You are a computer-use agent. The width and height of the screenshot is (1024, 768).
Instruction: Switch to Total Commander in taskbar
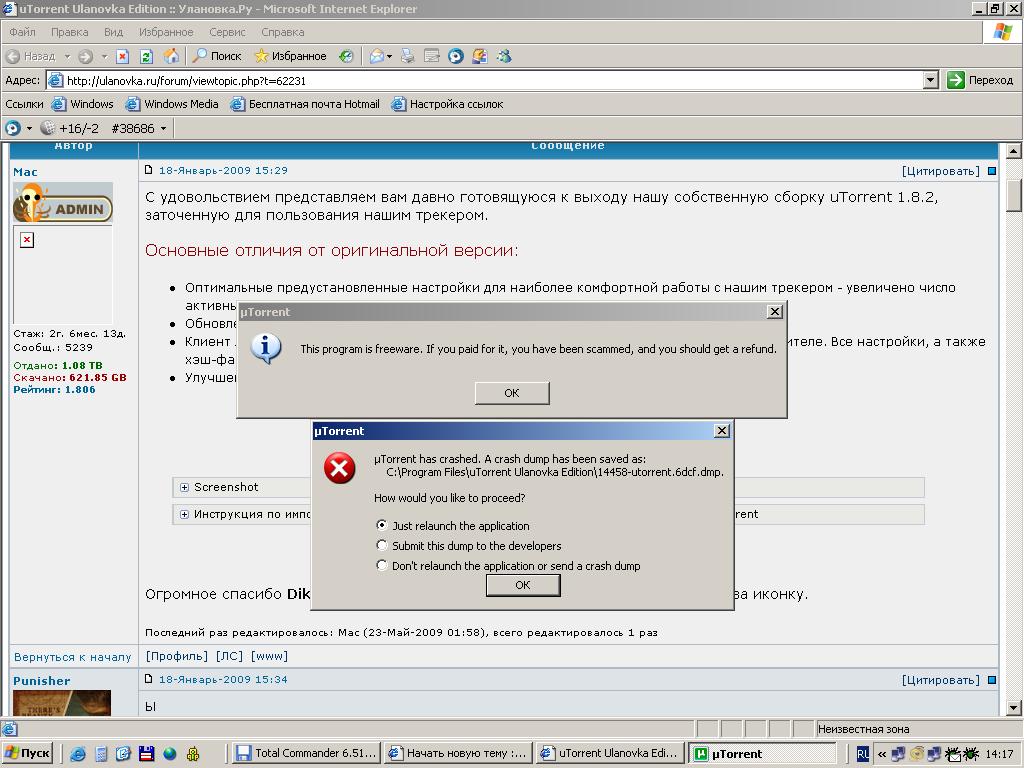[306, 754]
